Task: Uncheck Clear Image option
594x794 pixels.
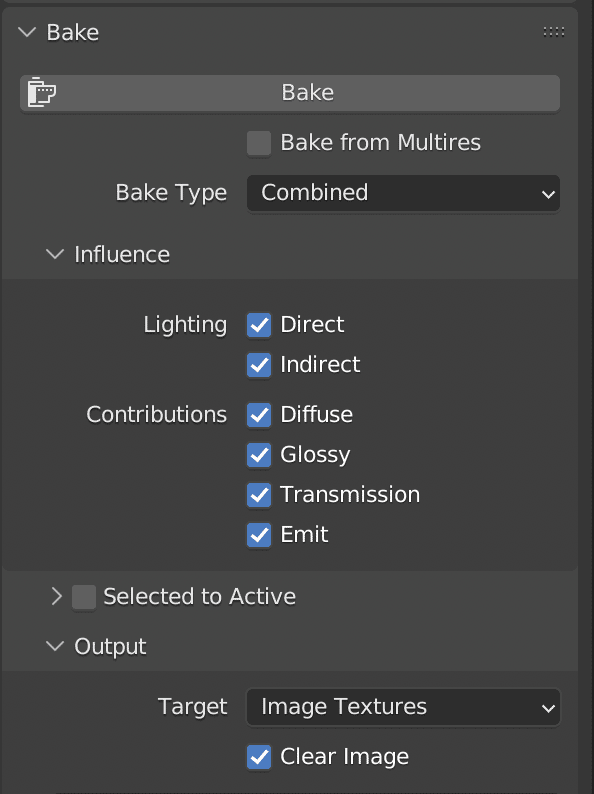Action: (259, 757)
